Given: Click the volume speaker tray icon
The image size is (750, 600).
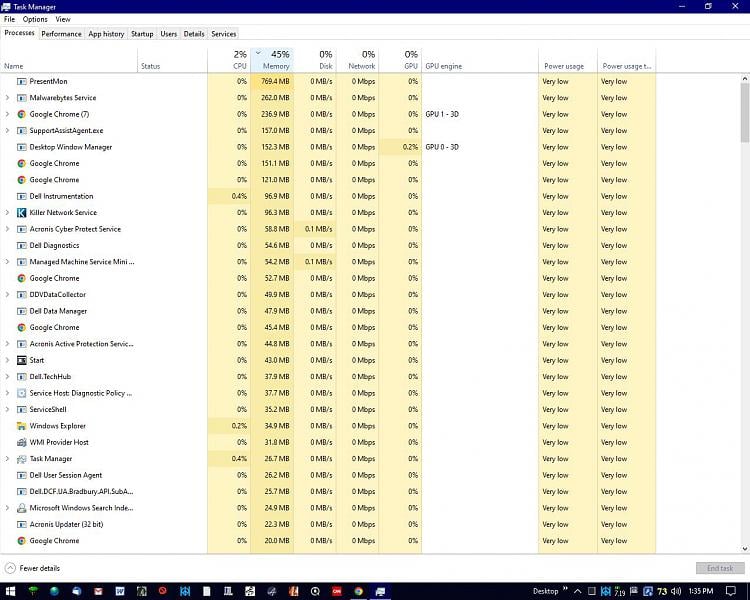Looking at the screenshot, I should [676, 591].
